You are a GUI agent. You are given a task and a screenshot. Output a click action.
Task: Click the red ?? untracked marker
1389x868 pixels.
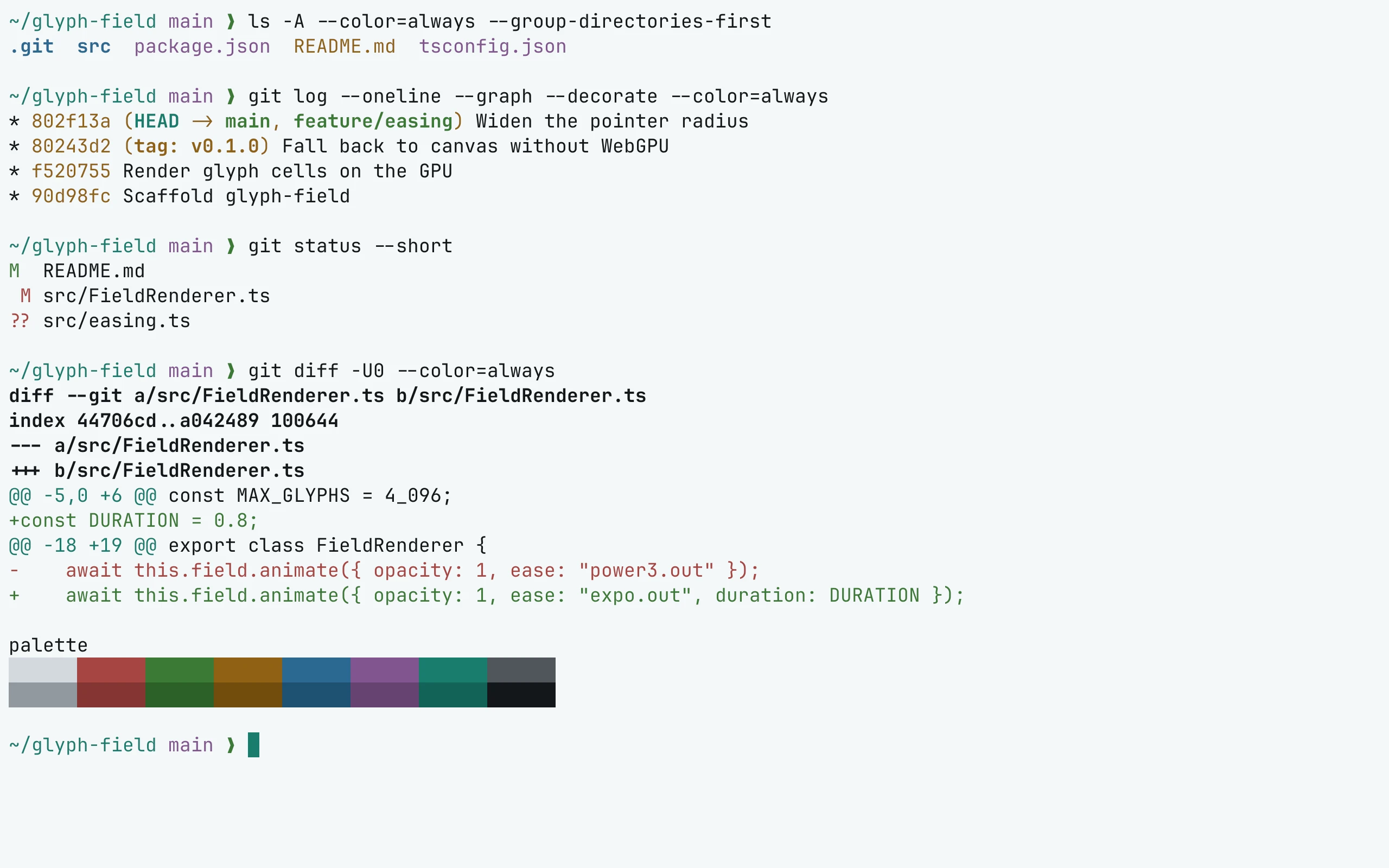20,321
